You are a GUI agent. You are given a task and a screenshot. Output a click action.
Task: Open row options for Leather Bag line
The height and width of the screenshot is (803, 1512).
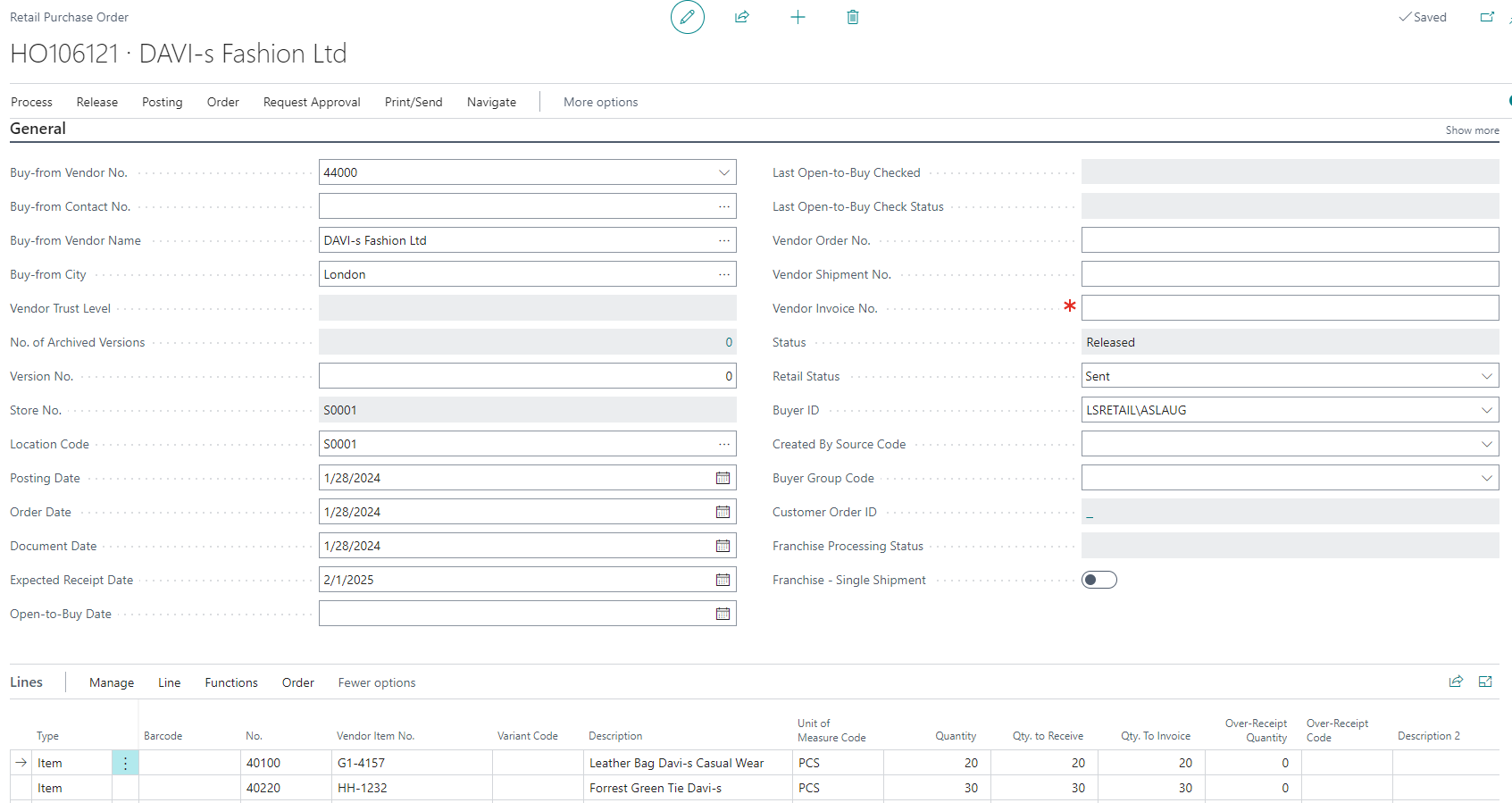125,763
